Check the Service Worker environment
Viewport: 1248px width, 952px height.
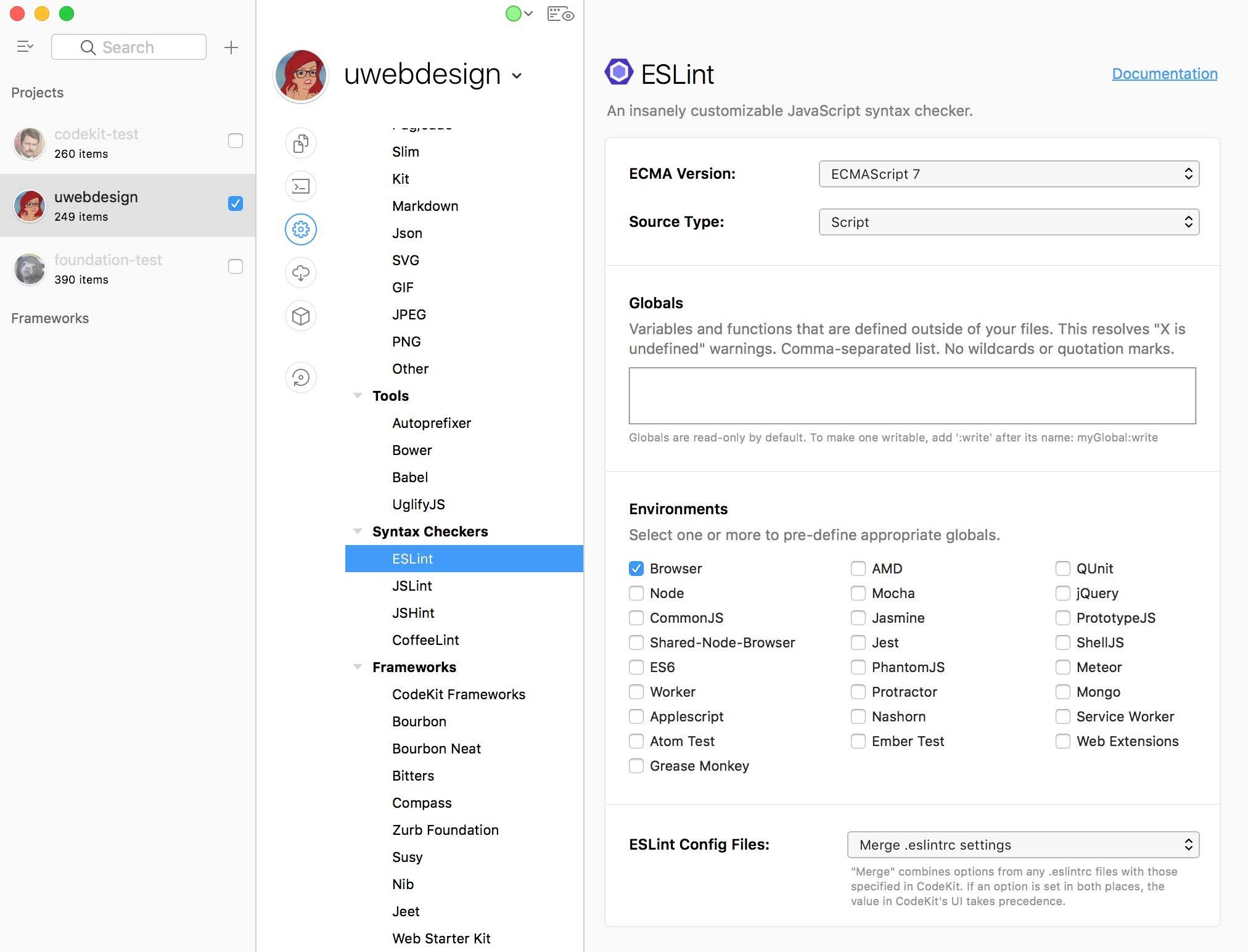coord(1063,716)
